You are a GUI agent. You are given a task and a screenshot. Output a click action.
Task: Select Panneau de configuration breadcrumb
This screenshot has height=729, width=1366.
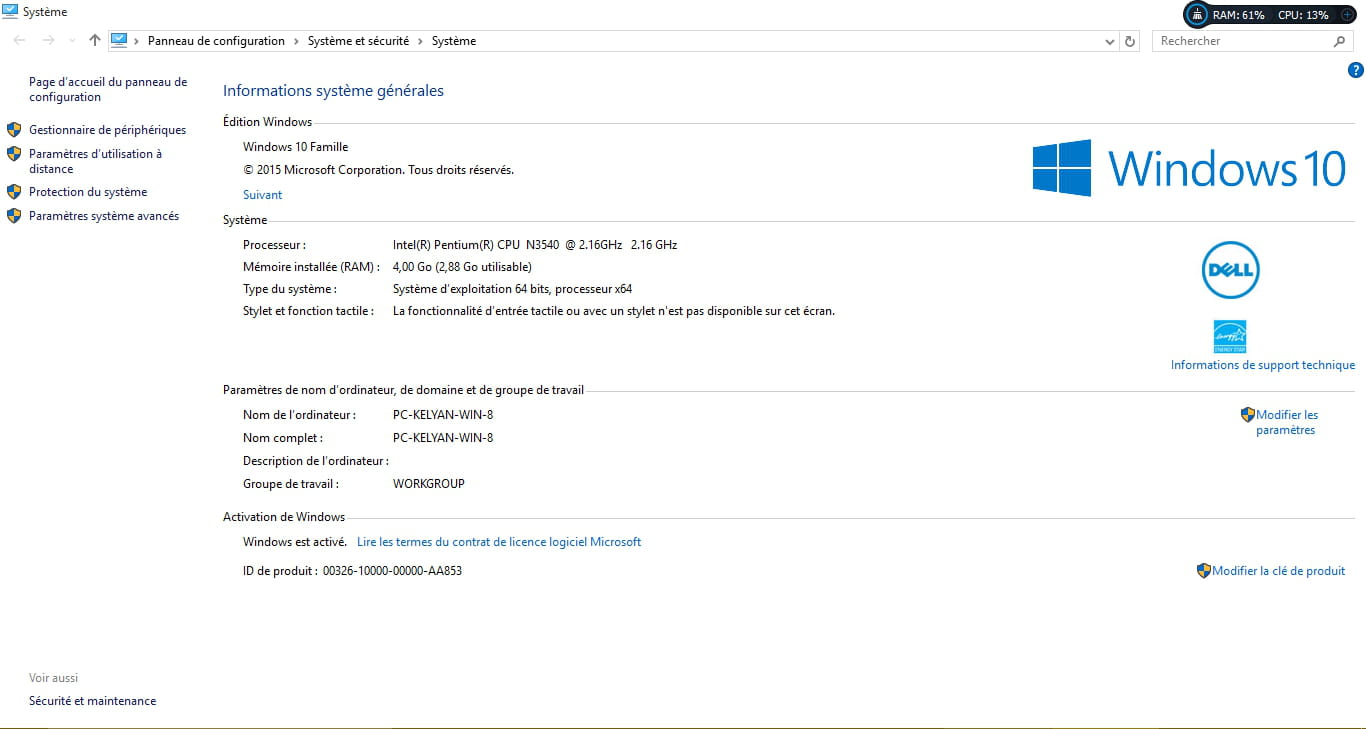tap(216, 41)
